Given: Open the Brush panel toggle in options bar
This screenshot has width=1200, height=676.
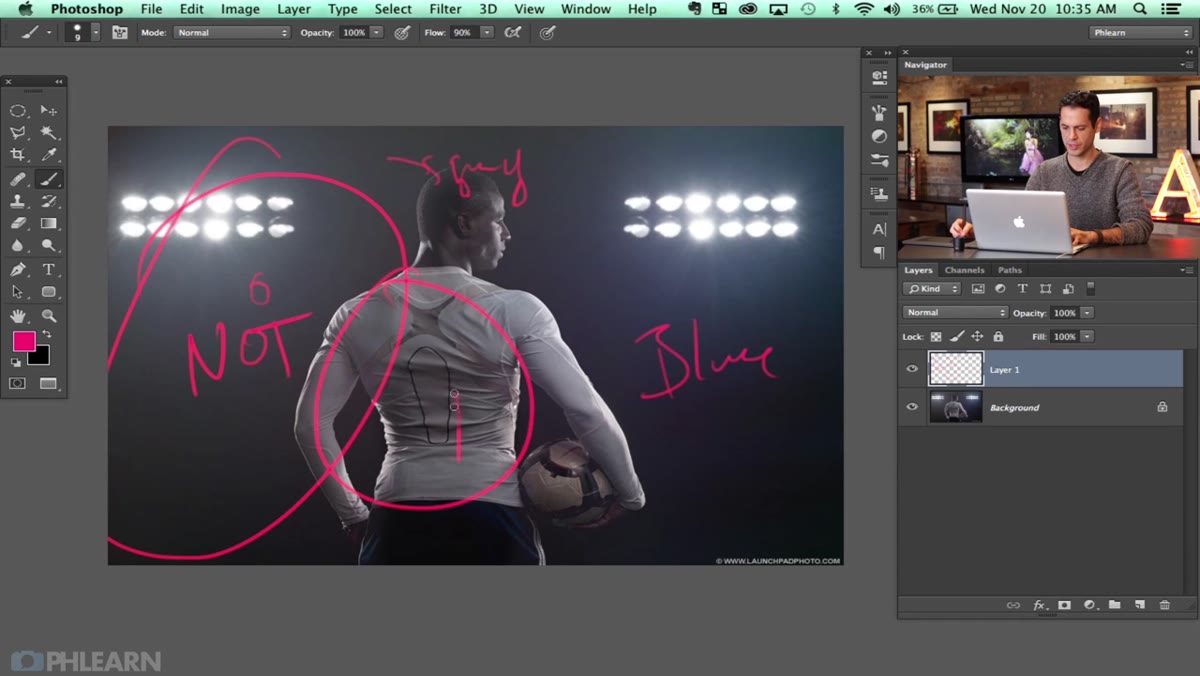Looking at the screenshot, I should 120,32.
